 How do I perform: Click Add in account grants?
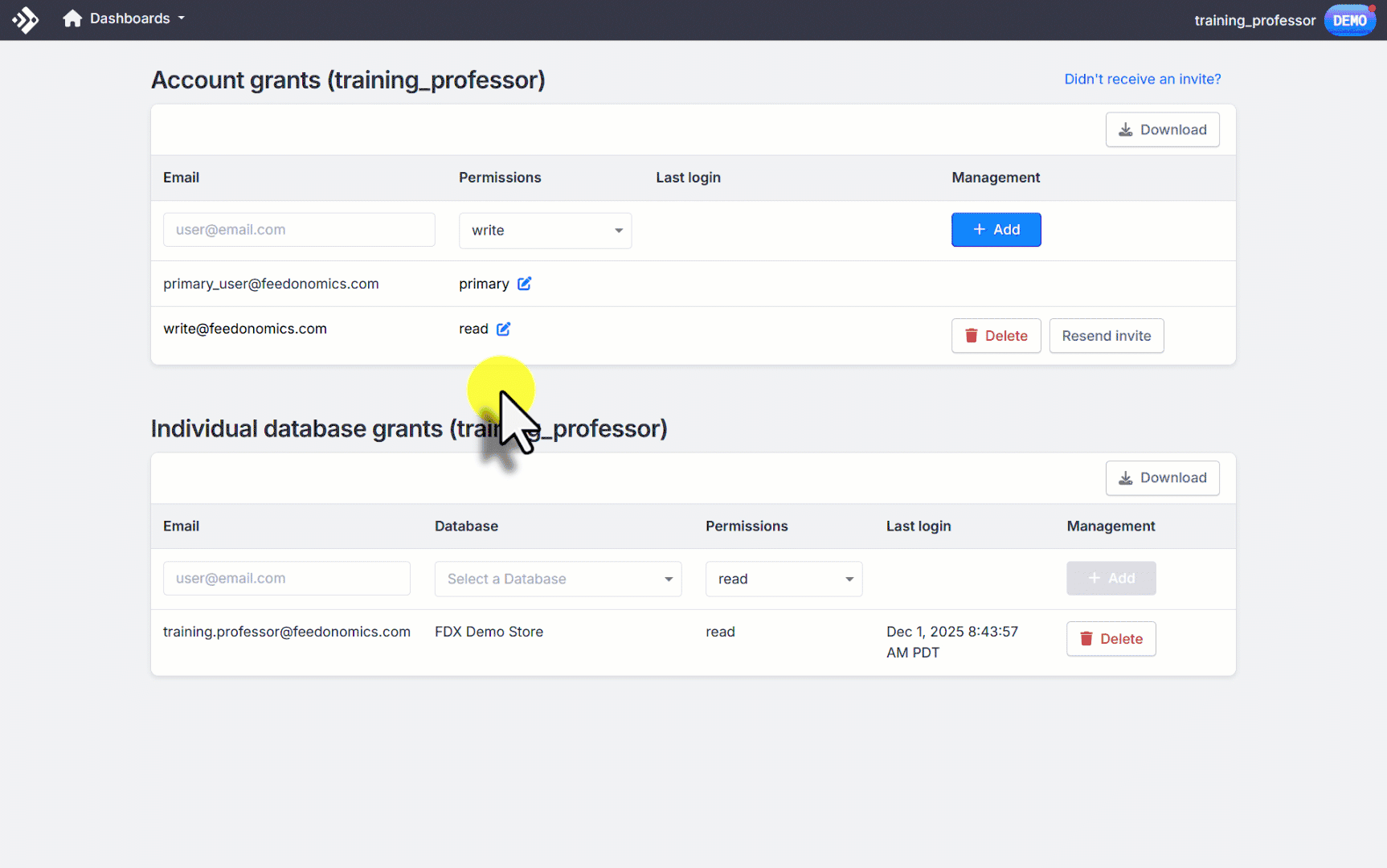click(996, 230)
